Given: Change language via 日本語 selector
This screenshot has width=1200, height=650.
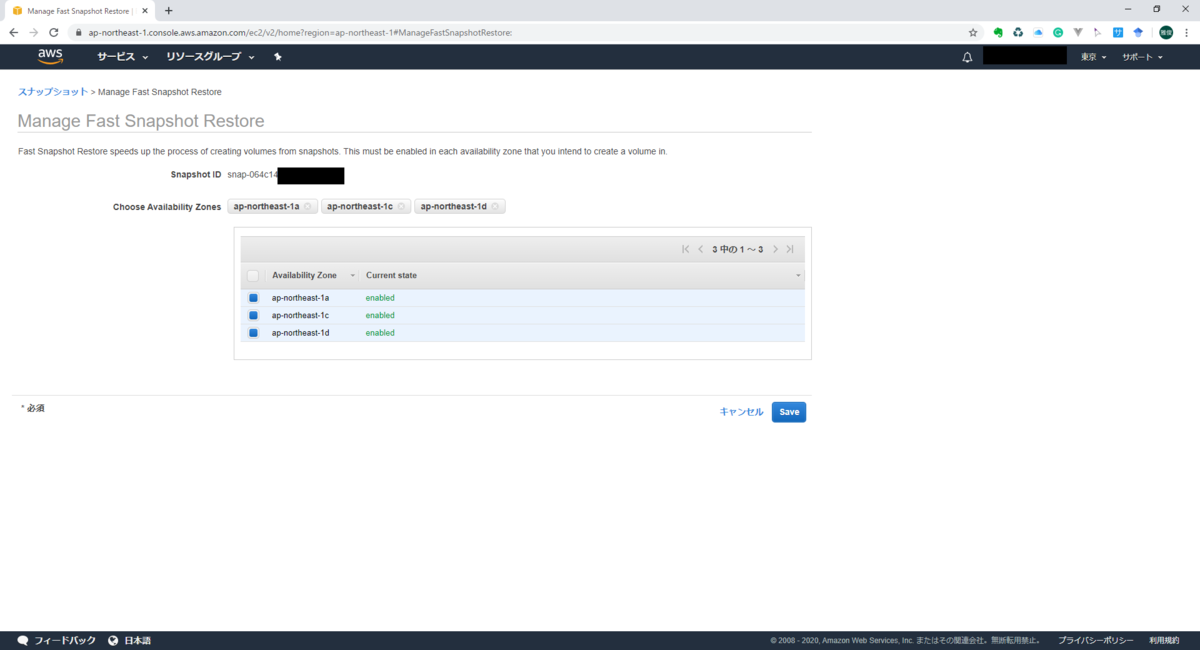Looking at the screenshot, I should 129,640.
